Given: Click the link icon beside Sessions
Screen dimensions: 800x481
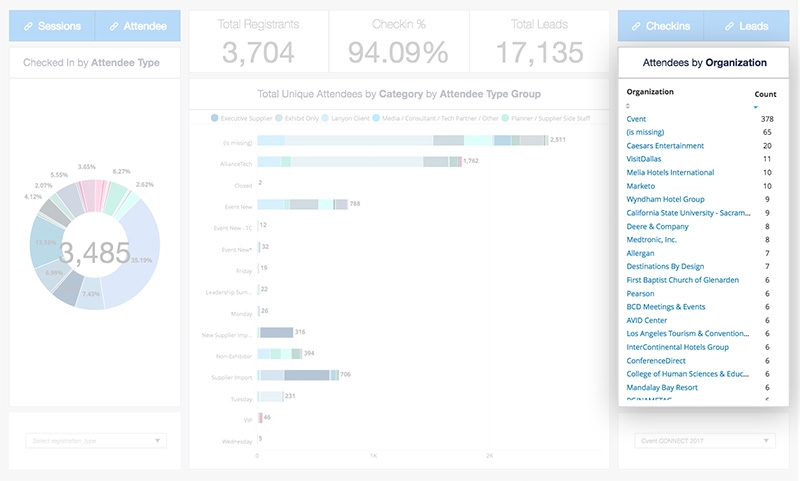Looking at the screenshot, I should click(x=29, y=26).
